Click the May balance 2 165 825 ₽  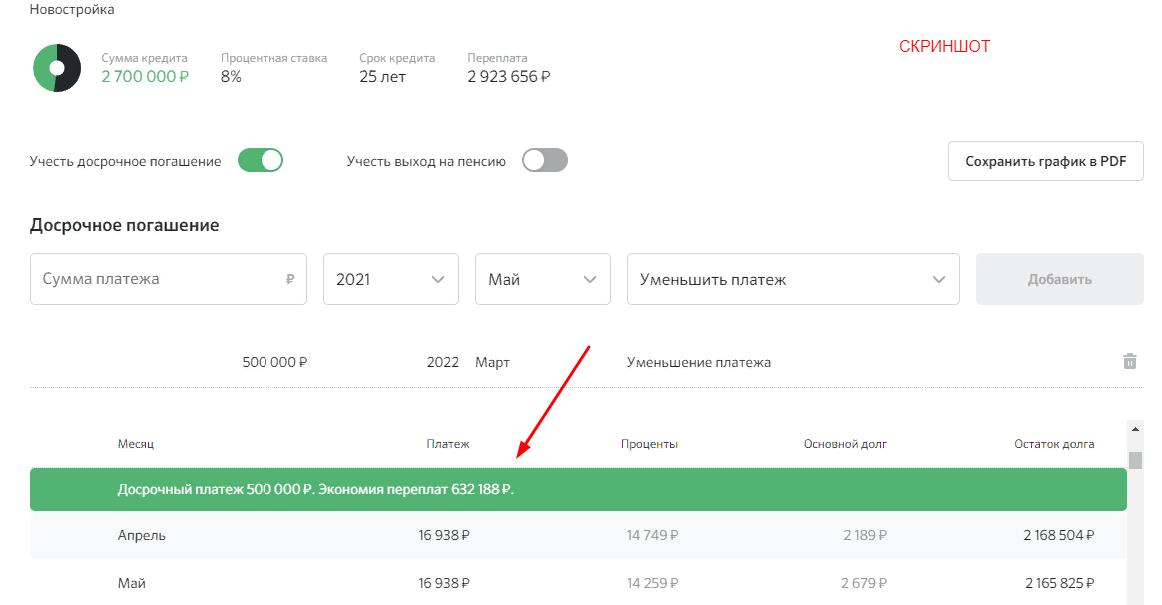pos(1060,583)
